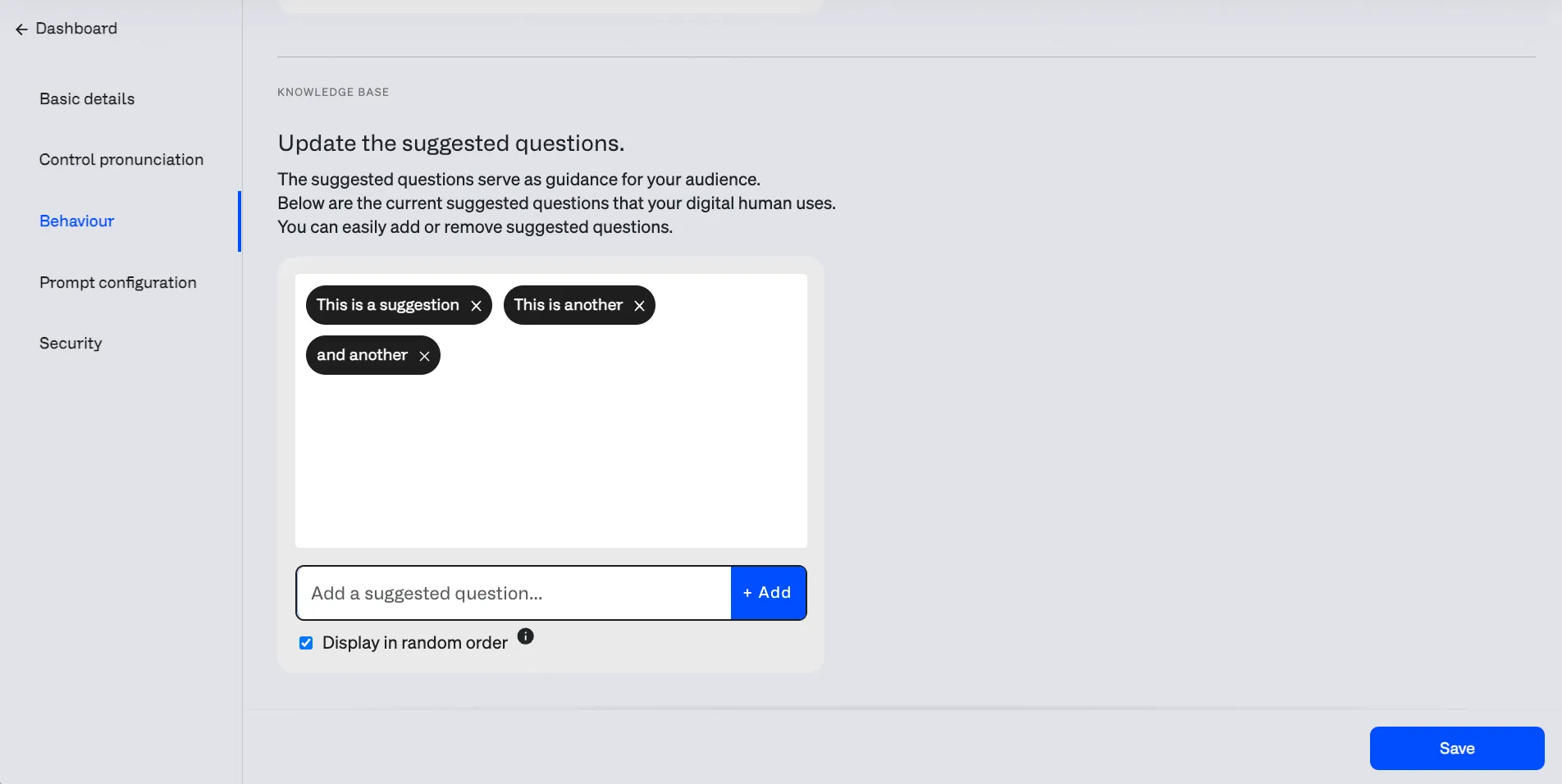The image size is (1562, 784).
Task: Select the Behaviour sidebar item
Action: click(77, 221)
